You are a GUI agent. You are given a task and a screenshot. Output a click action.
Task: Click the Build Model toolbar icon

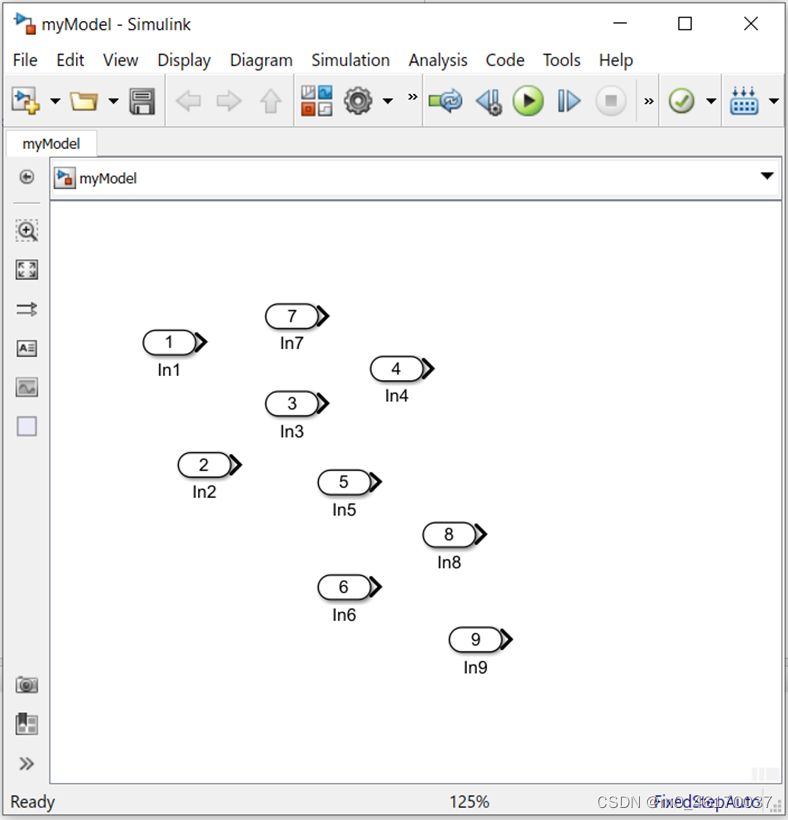744,100
